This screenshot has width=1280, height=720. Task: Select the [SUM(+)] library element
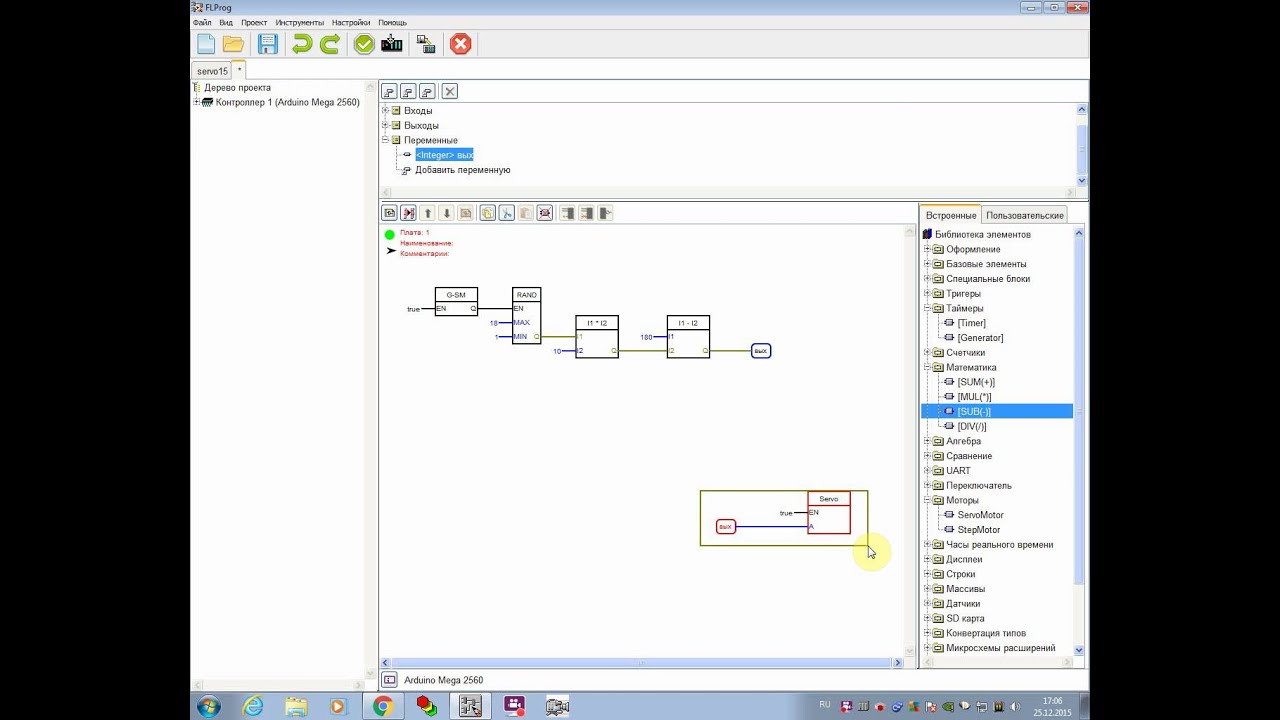[x=976, y=382]
